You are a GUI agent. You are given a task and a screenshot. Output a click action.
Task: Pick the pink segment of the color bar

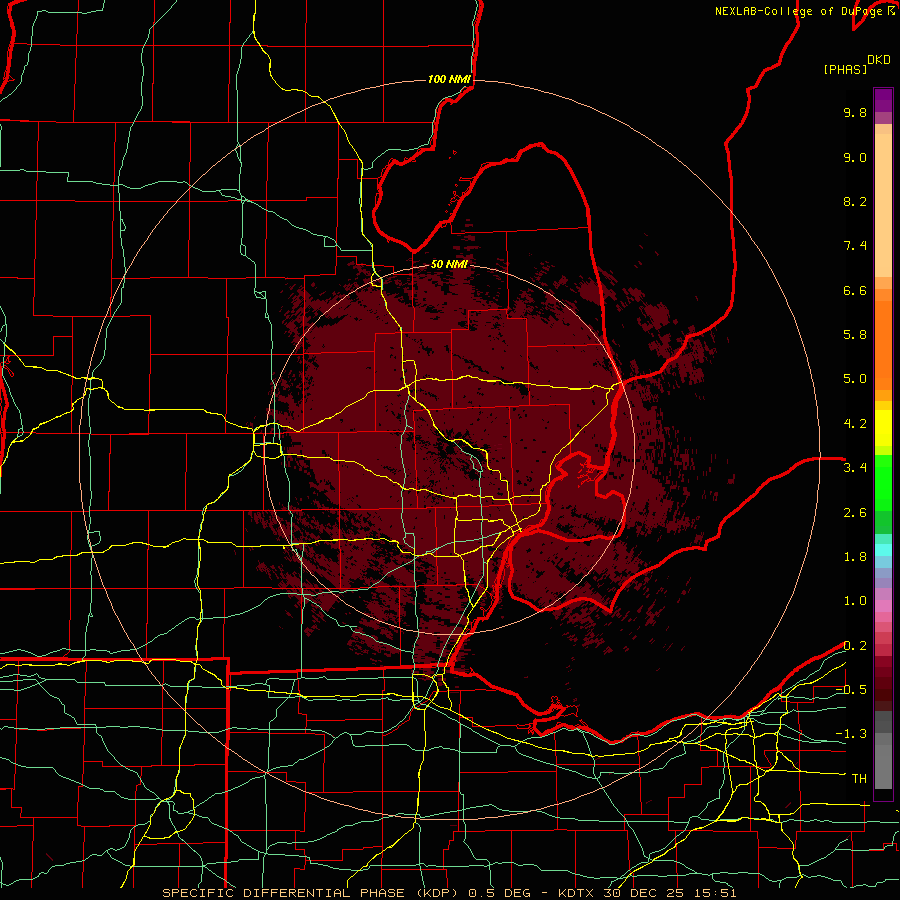[x=883, y=606]
